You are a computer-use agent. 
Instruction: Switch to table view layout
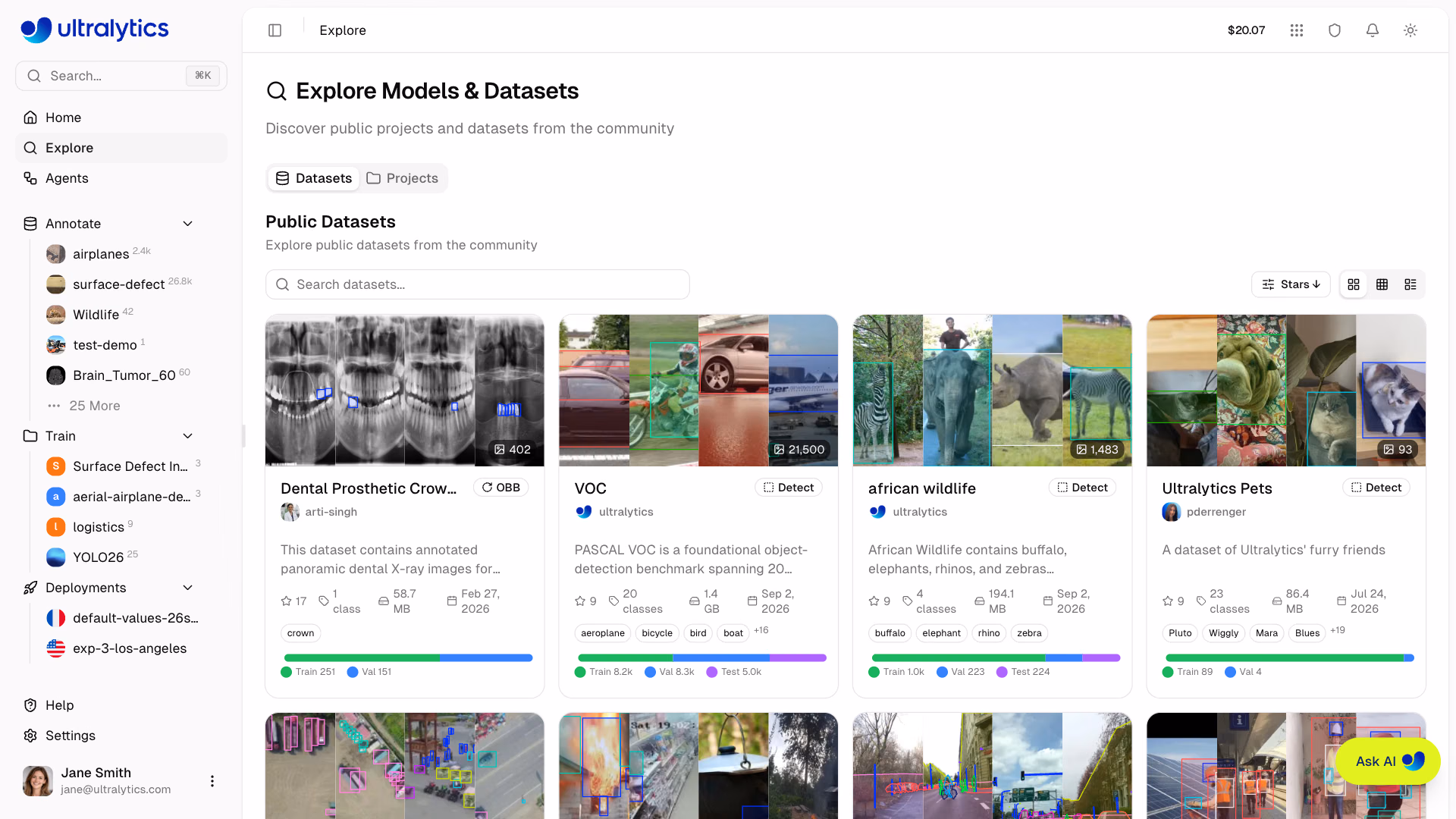[x=1382, y=284]
